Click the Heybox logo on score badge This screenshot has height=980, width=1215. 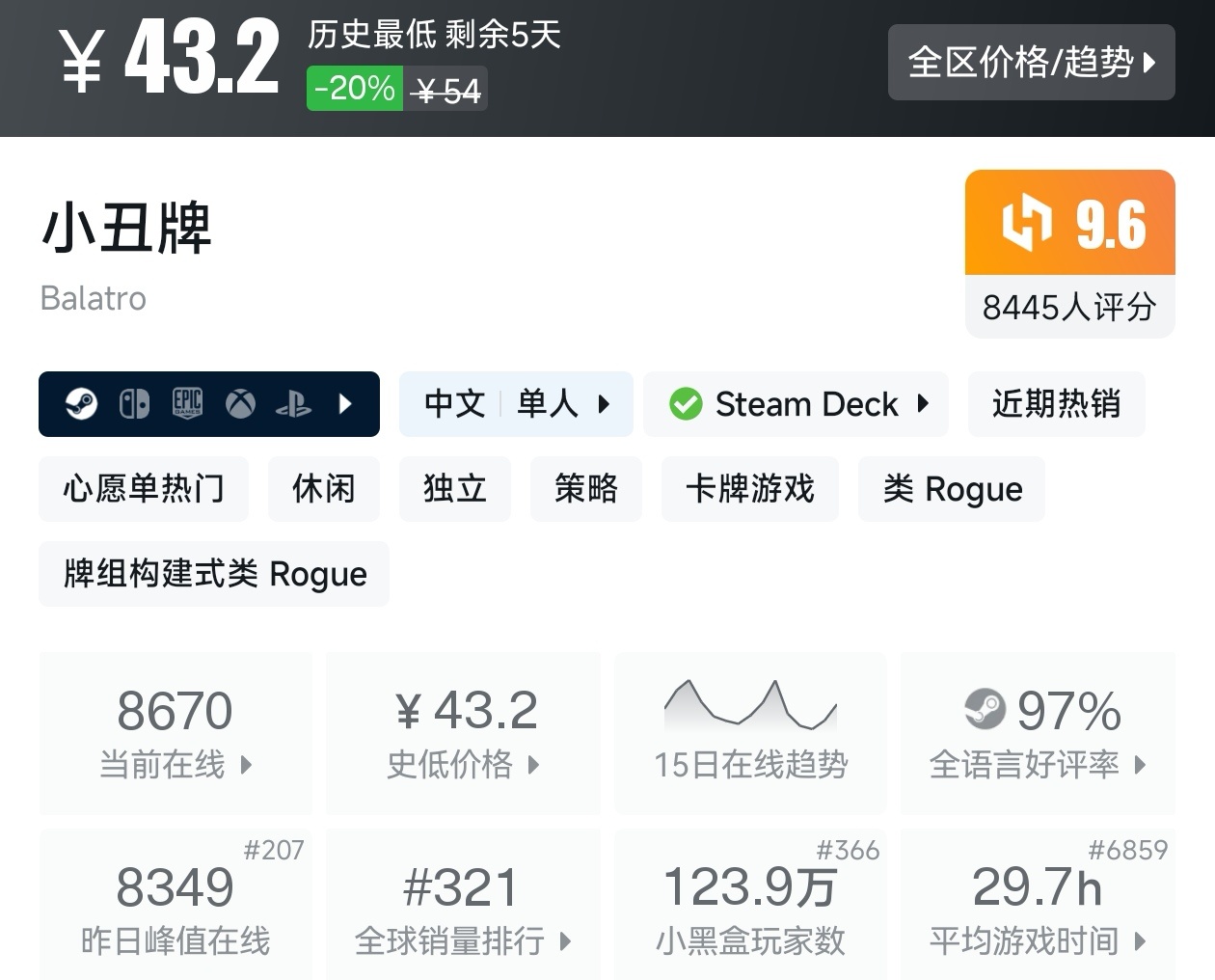coord(1027,223)
